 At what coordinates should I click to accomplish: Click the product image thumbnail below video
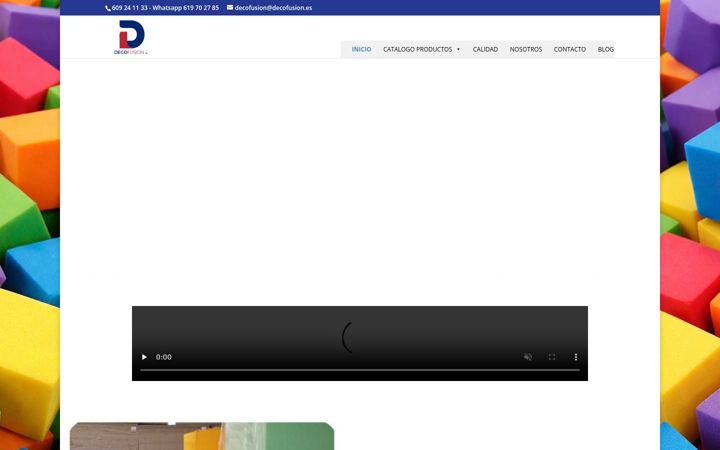(x=202, y=436)
